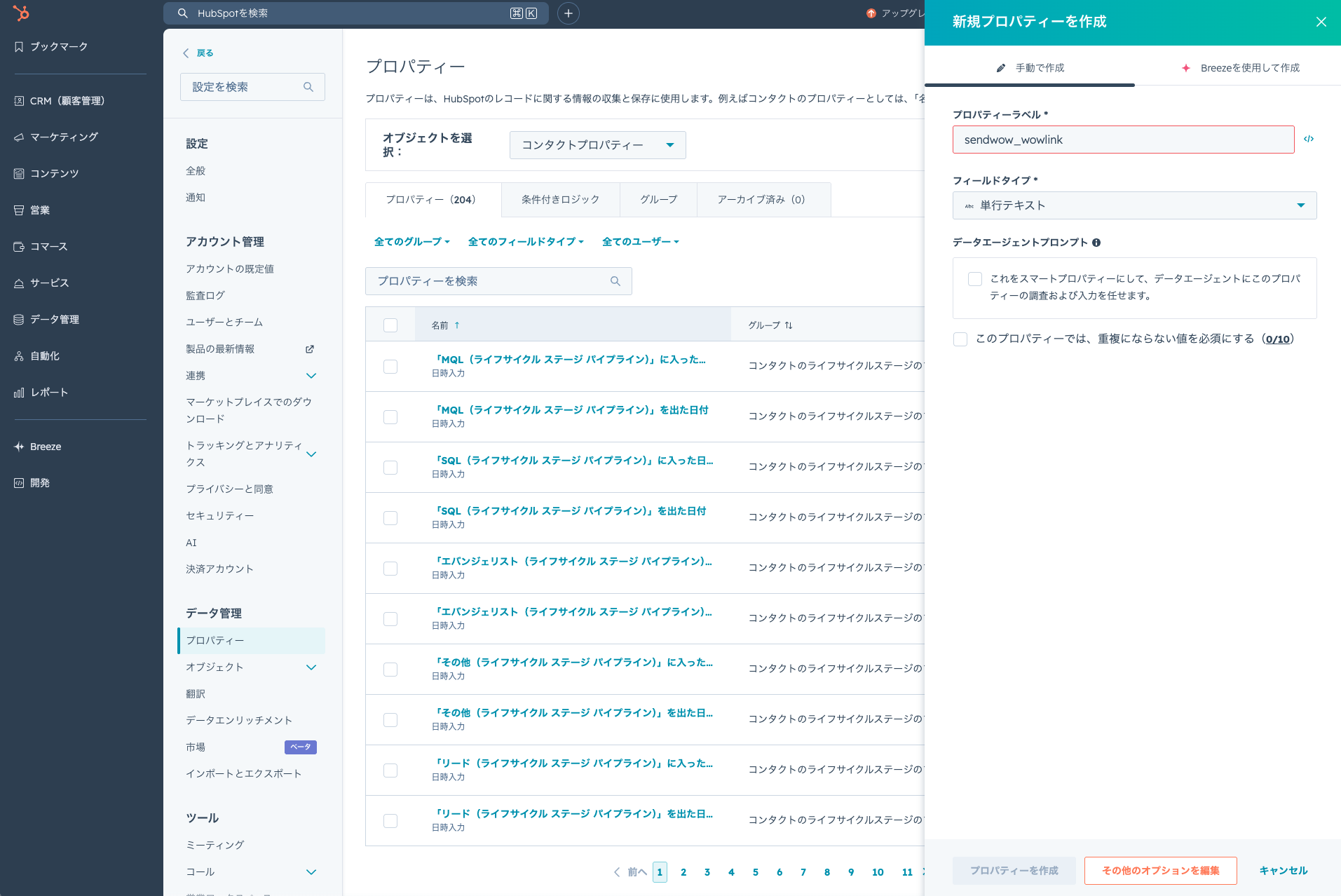Switch to プロパティー（204）tab

(433, 200)
